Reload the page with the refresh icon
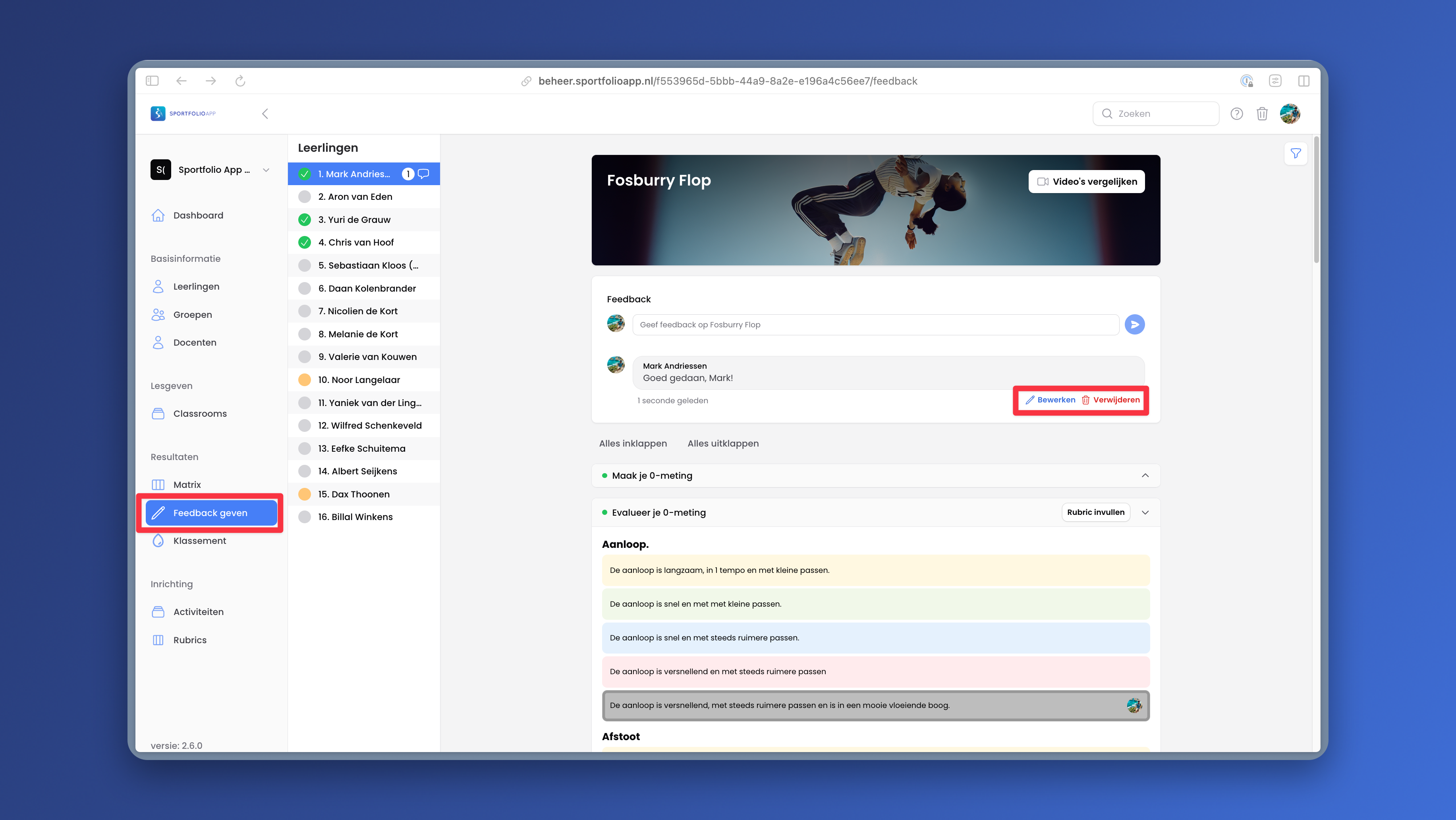Image resolution: width=1456 pixels, height=820 pixels. 240,81
